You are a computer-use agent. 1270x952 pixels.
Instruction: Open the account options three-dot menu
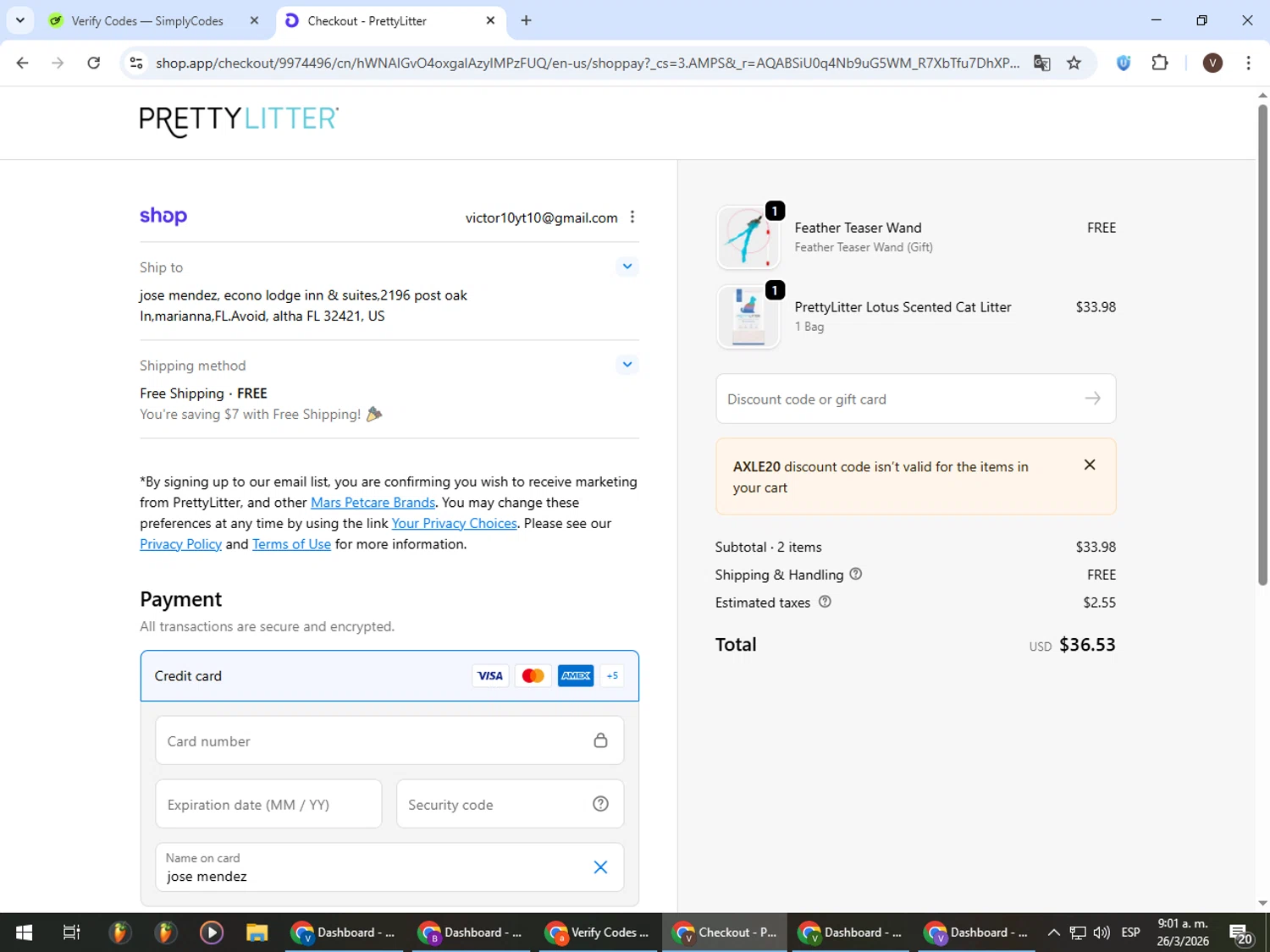pos(632,217)
